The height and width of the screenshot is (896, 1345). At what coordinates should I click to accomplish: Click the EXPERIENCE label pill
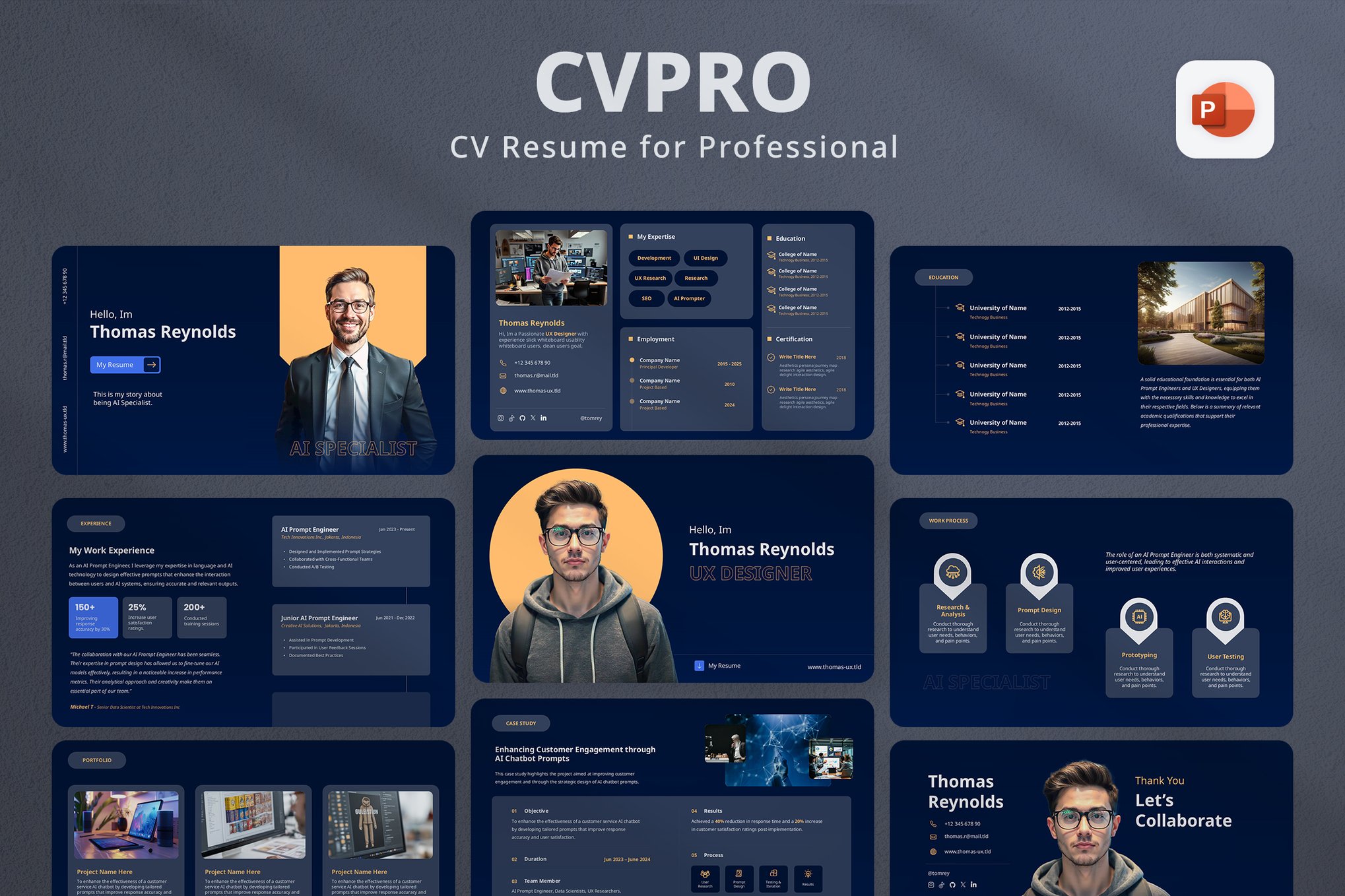coord(96,524)
